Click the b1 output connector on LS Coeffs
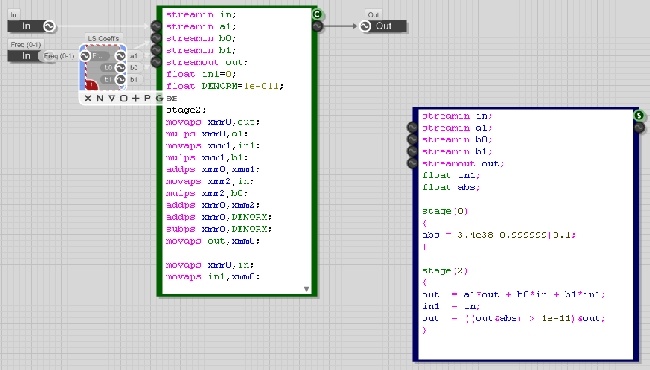This screenshot has height=370, width=650. 121,80
